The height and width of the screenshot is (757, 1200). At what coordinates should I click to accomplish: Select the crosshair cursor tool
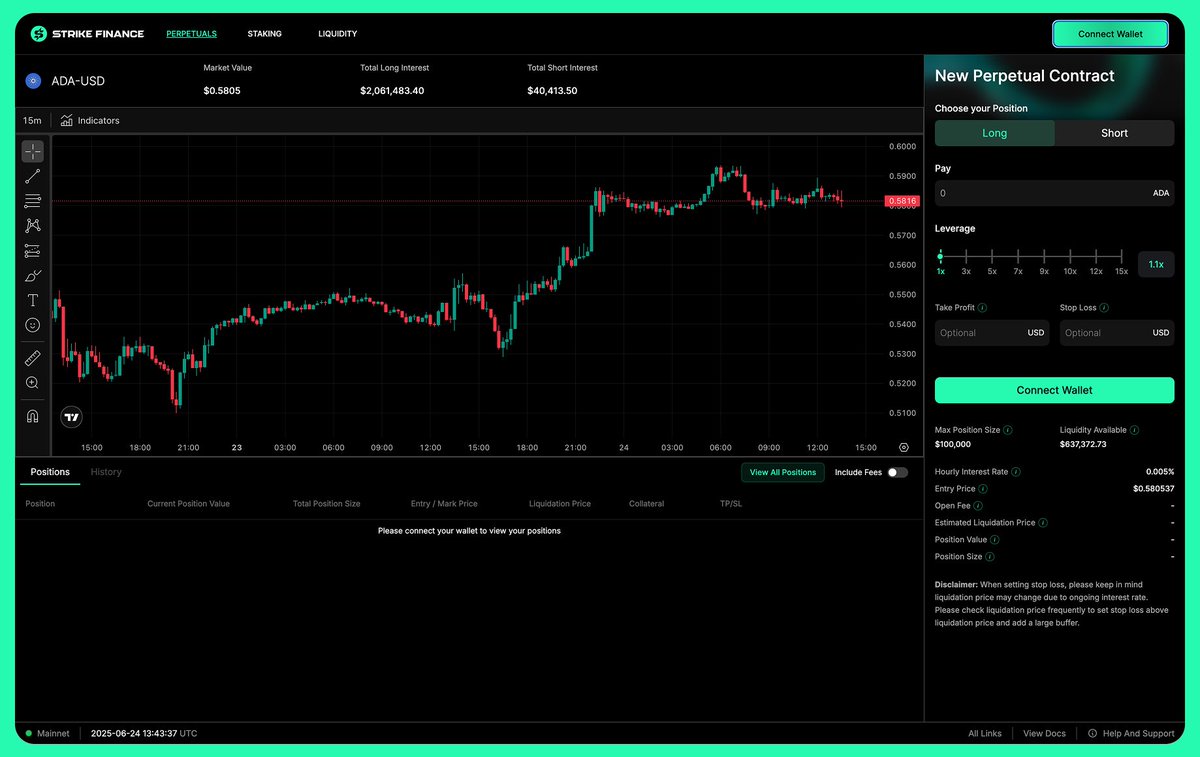pyautogui.click(x=32, y=151)
